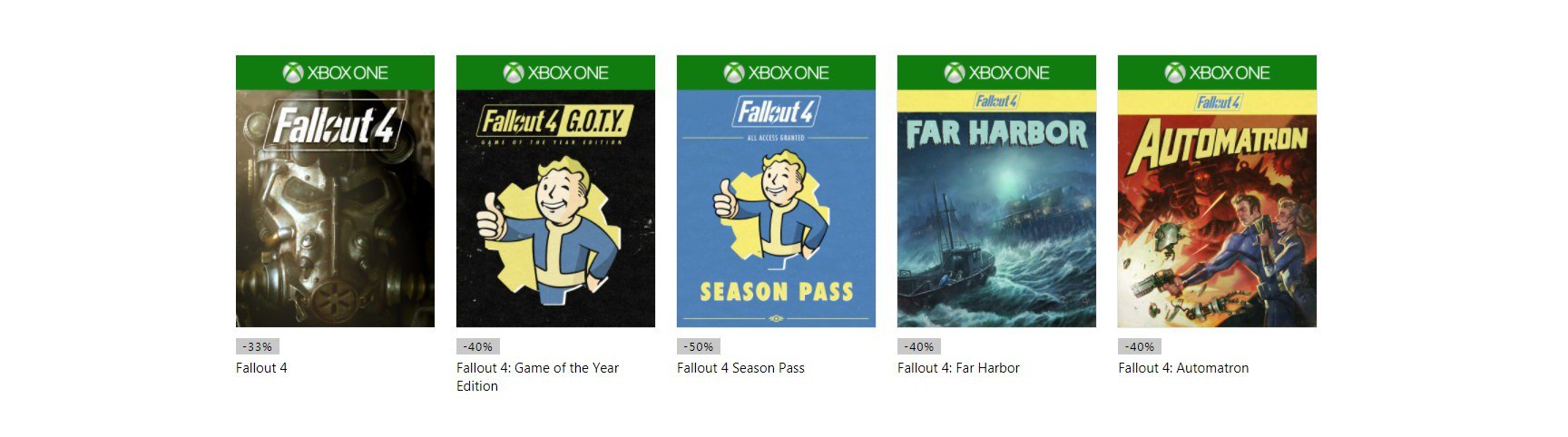Open the Fallout 4 Season Pass link

click(x=740, y=368)
